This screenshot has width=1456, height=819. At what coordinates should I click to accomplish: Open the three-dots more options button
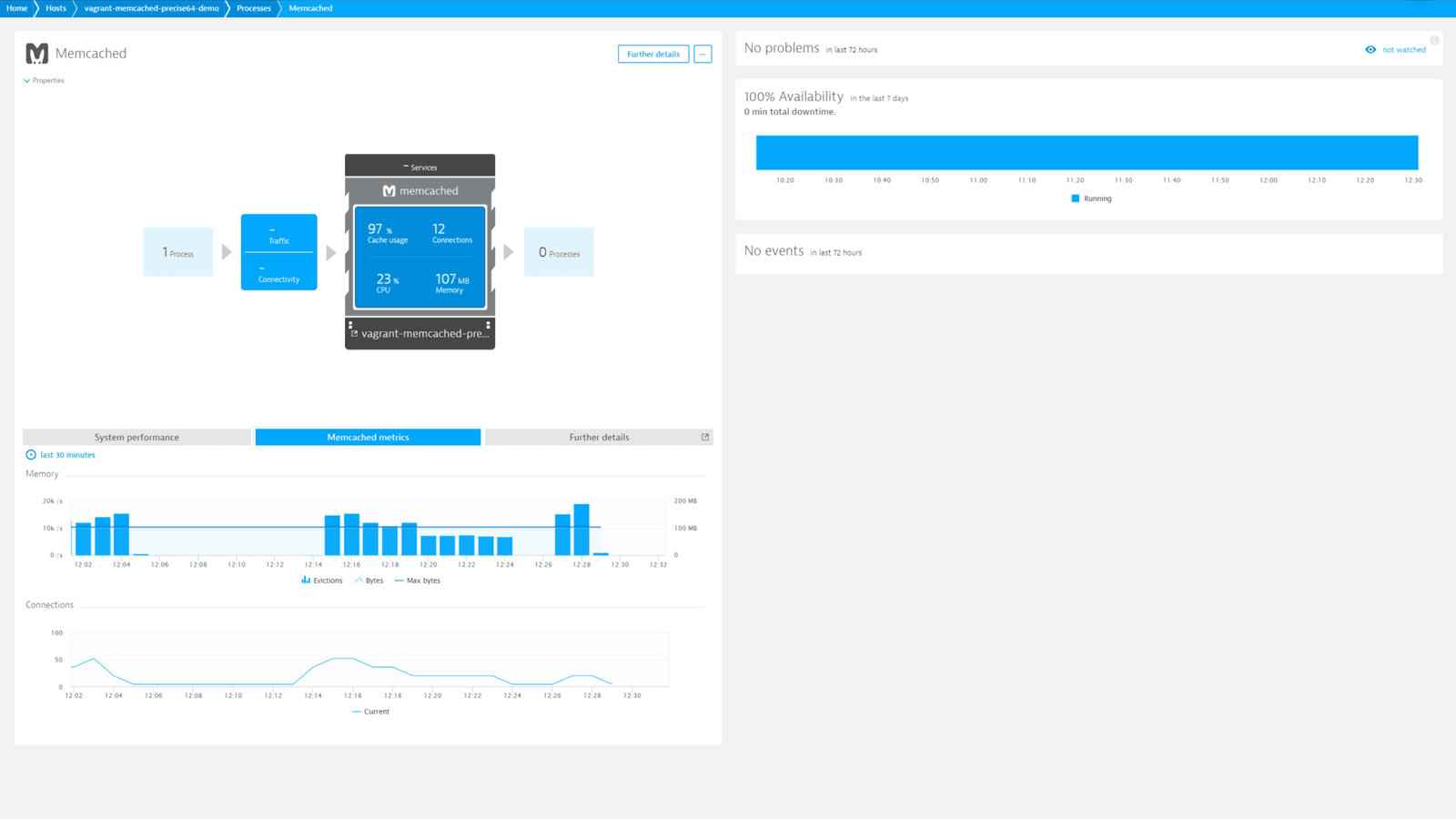703,54
